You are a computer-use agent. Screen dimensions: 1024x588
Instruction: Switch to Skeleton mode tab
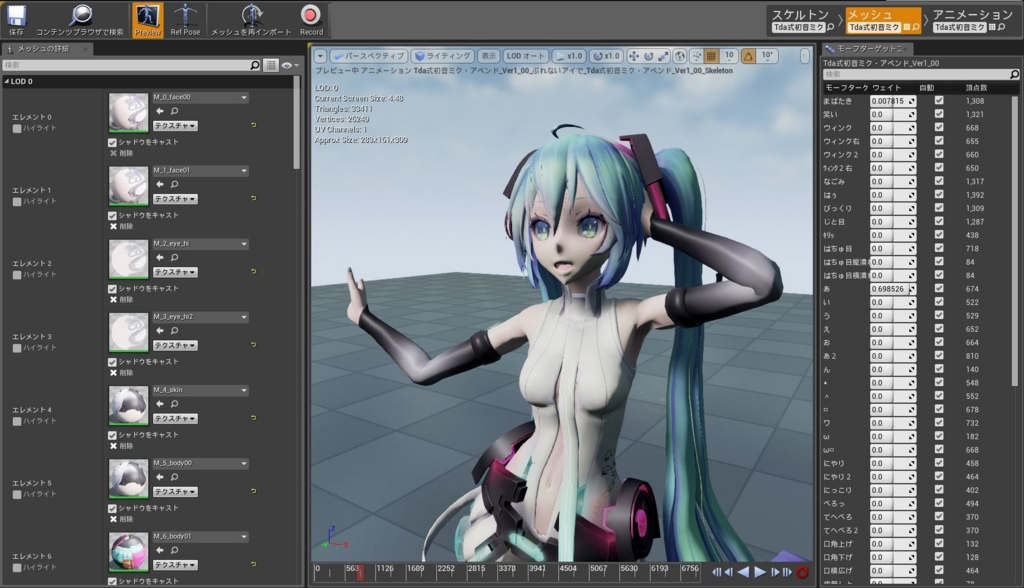point(802,20)
